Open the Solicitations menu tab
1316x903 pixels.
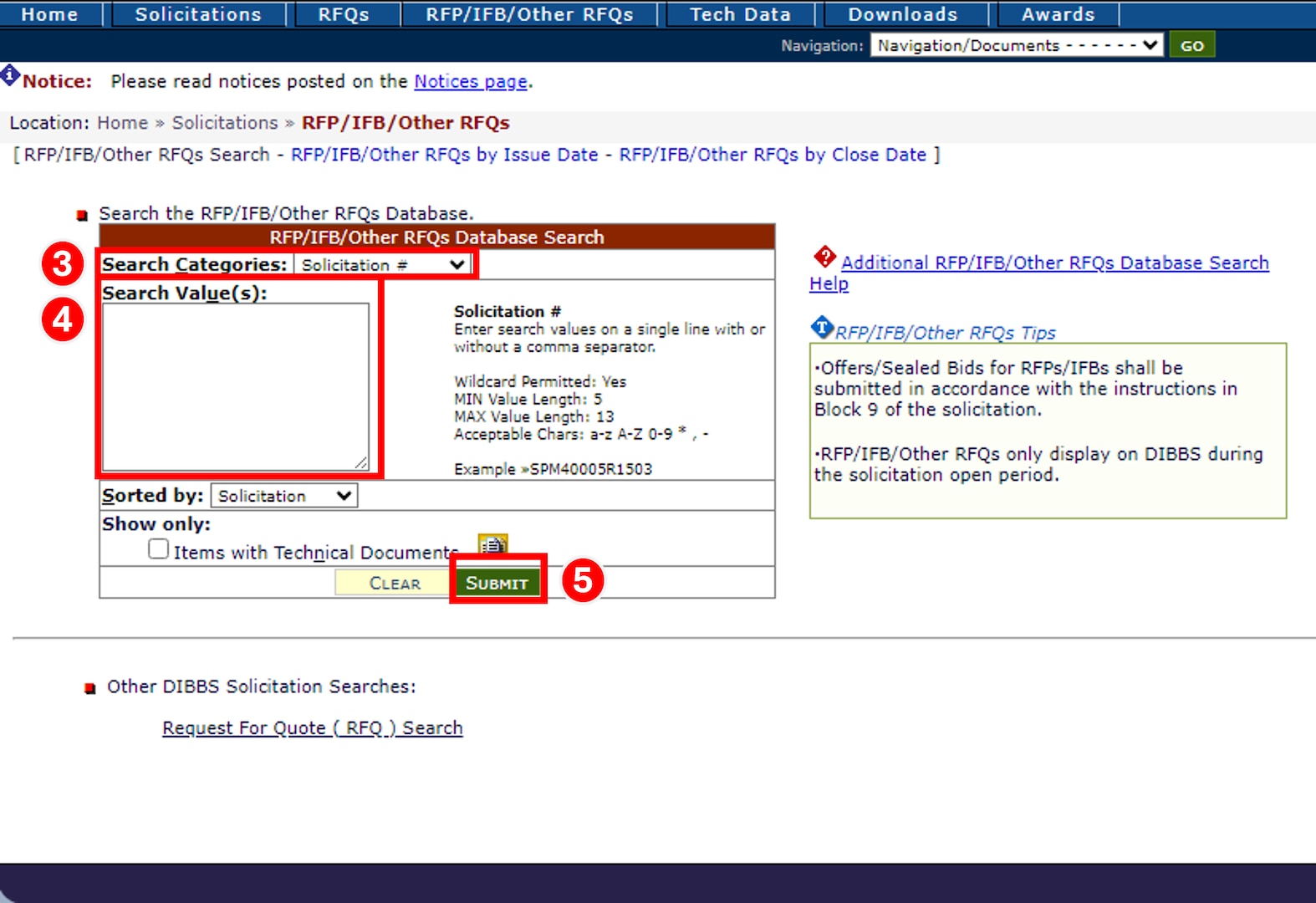click(198, 14)
